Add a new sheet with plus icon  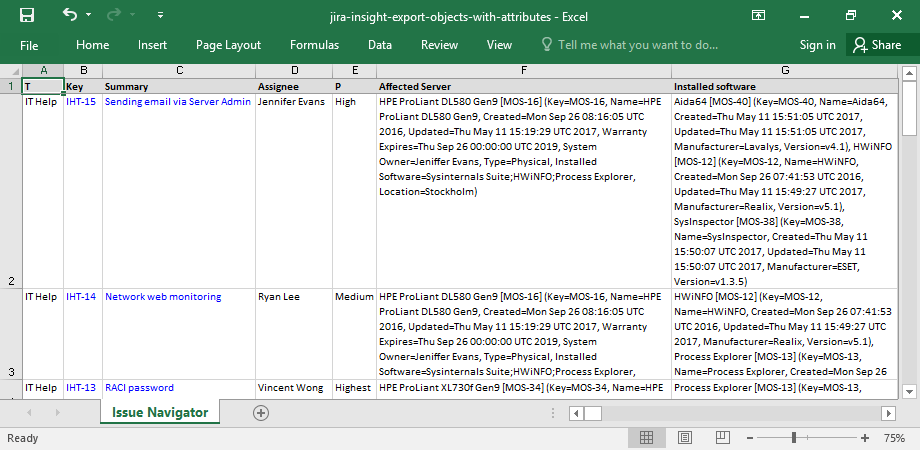(261, 413)
